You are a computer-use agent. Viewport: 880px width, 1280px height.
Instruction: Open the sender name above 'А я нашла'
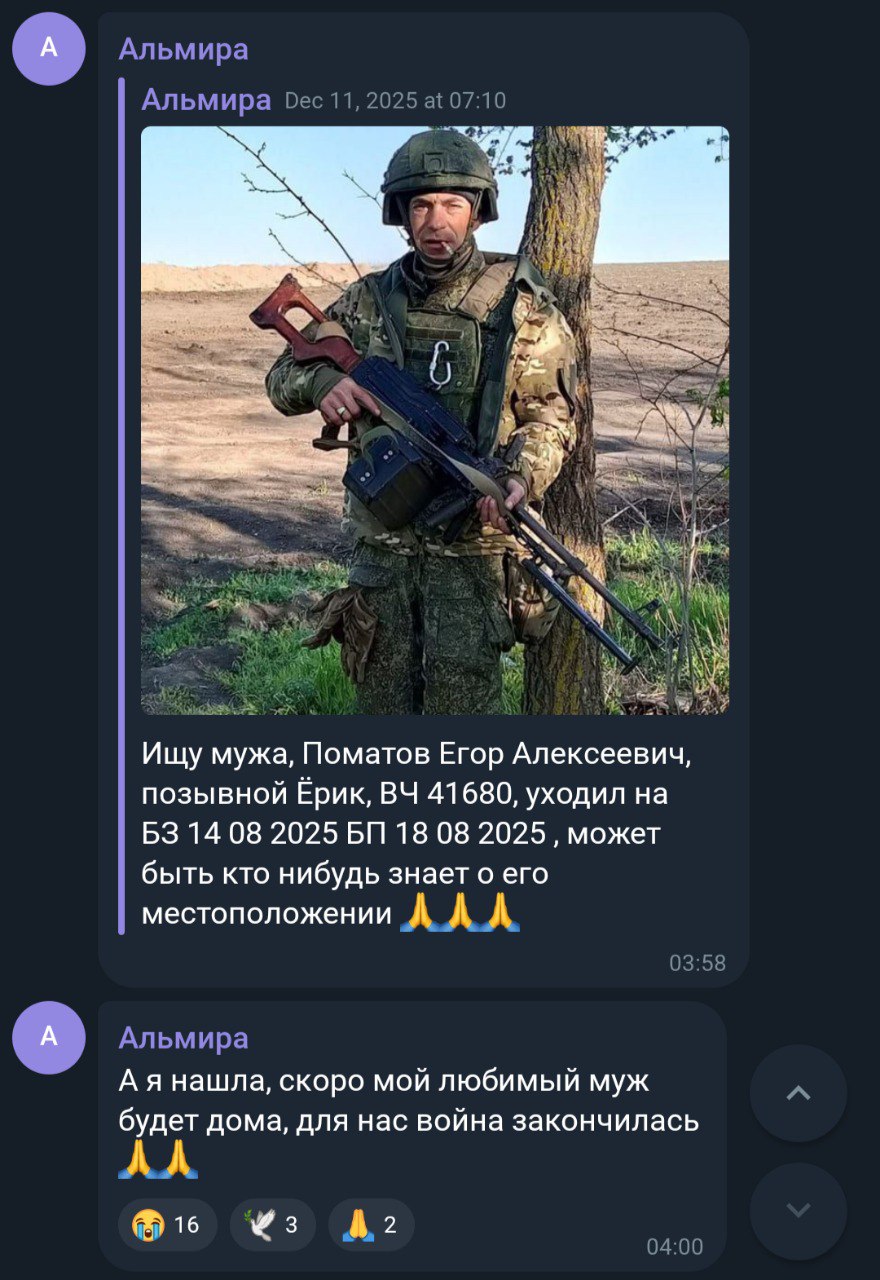pyautogui.click(x=184, y=1037)
